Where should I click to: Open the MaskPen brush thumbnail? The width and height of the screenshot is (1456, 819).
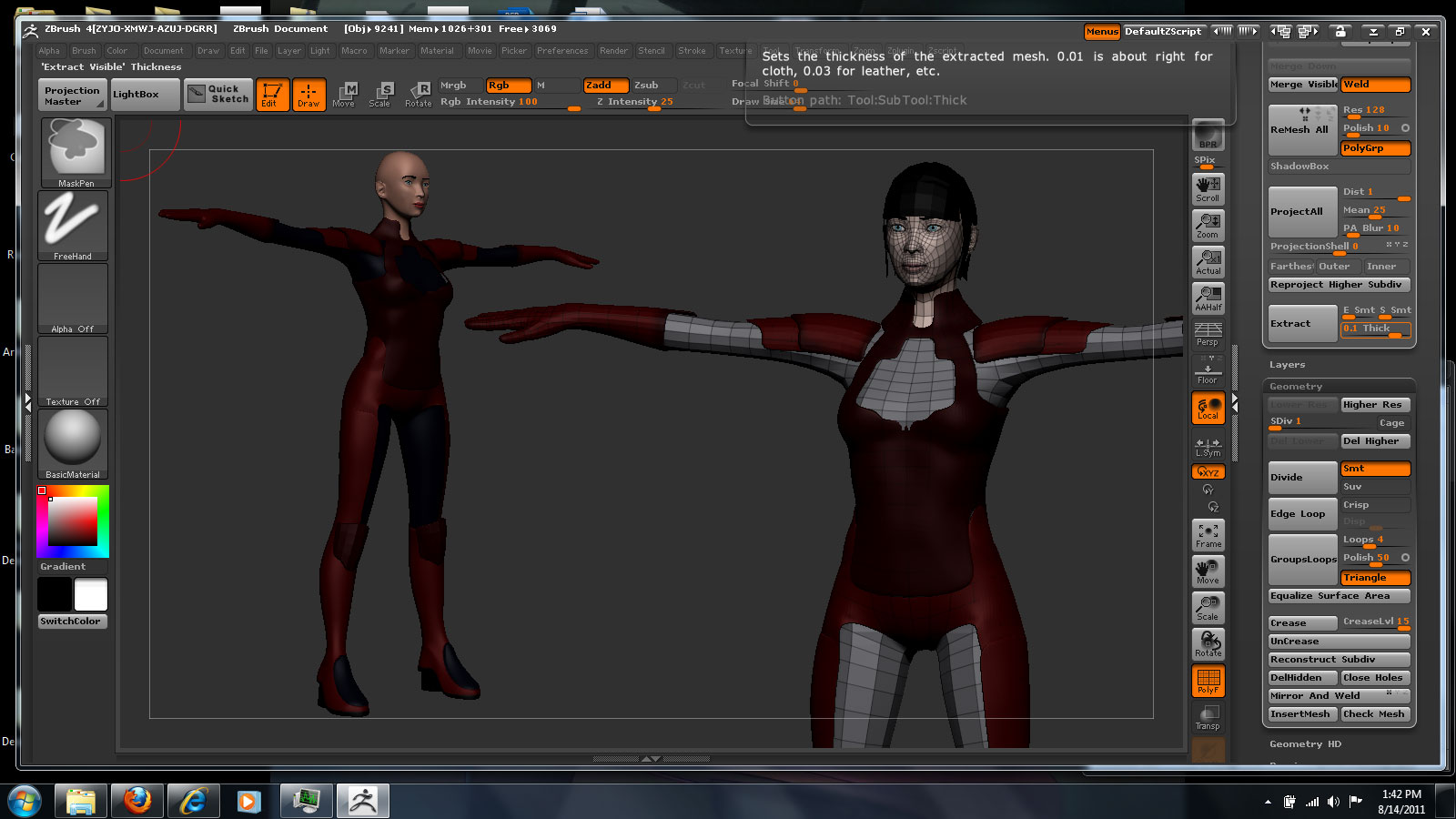coord(76,152)
